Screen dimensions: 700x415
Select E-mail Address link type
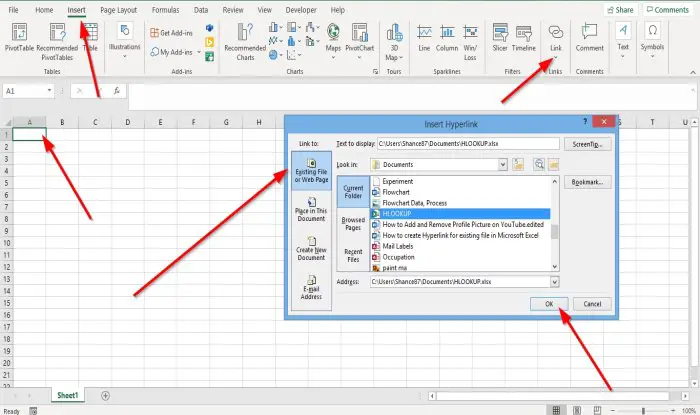pos(311,288)
